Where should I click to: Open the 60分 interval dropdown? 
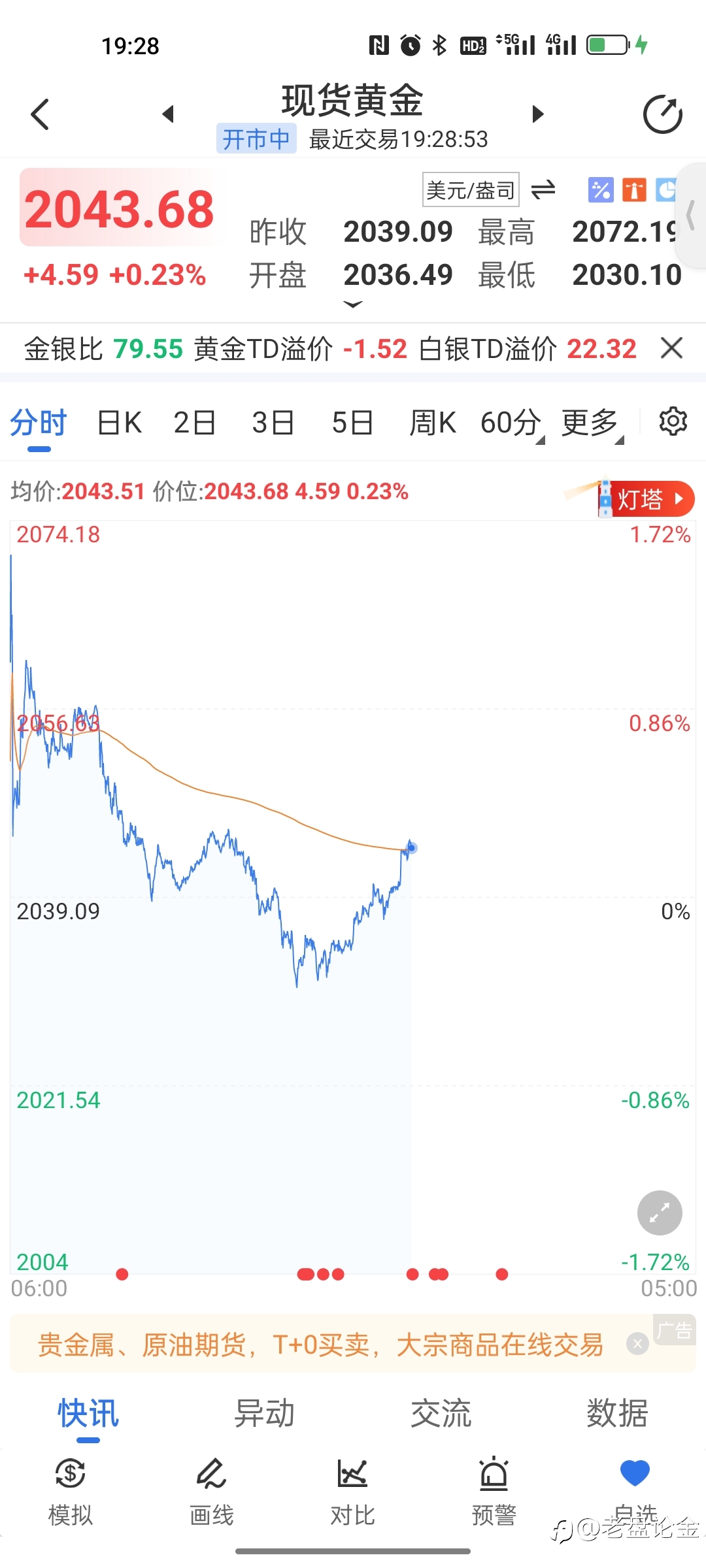click(513, 423)
